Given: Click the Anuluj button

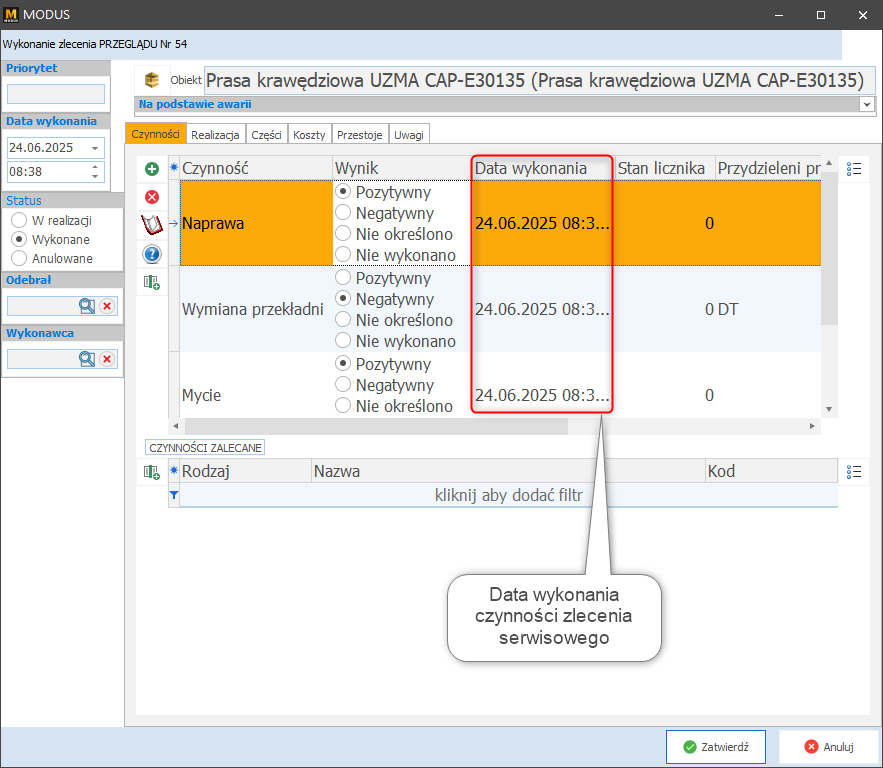Looking at the screenshot, I should (x=828, y=746).
